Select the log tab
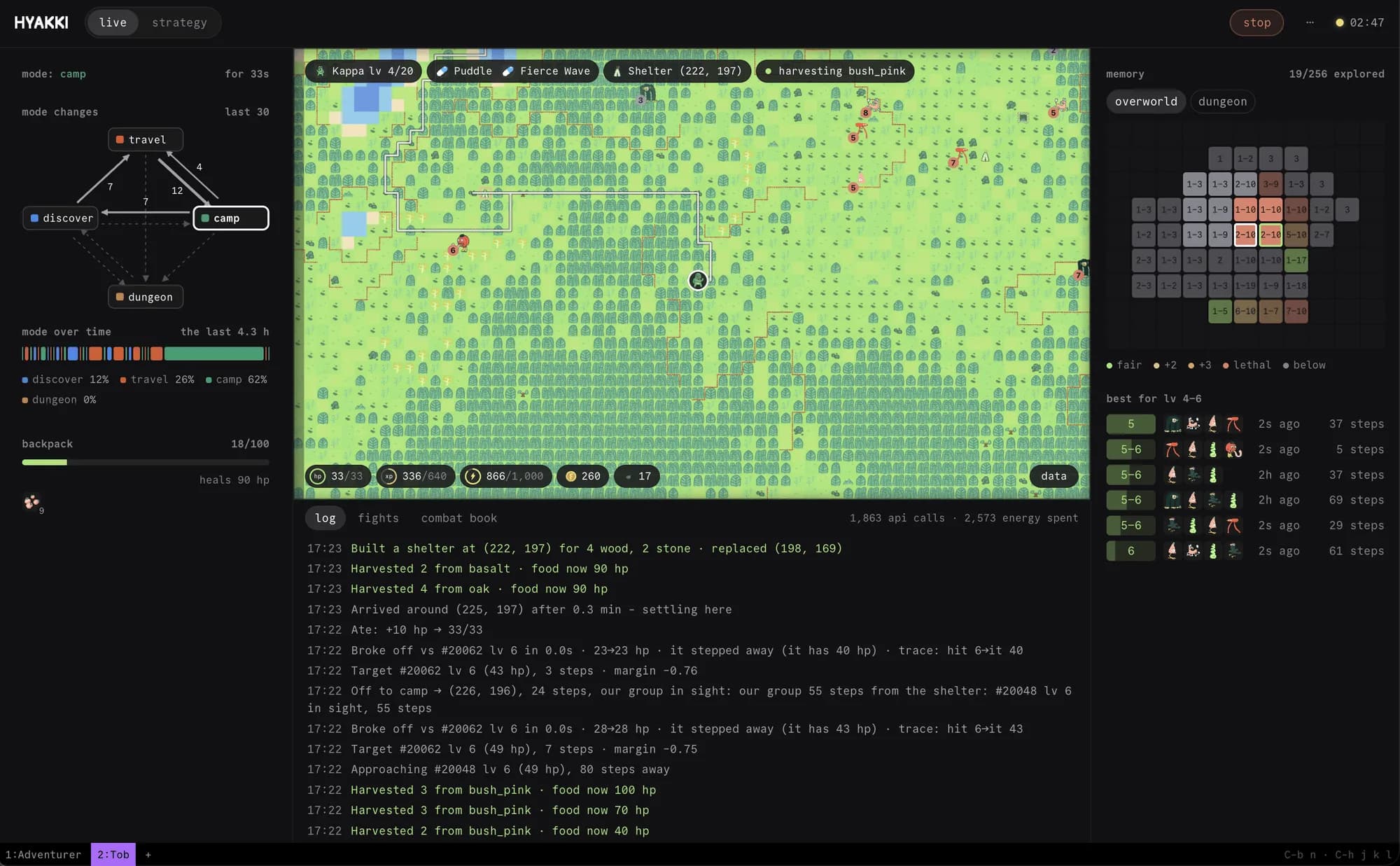Screen dimensions: 1400x866 tap(325, 518)
